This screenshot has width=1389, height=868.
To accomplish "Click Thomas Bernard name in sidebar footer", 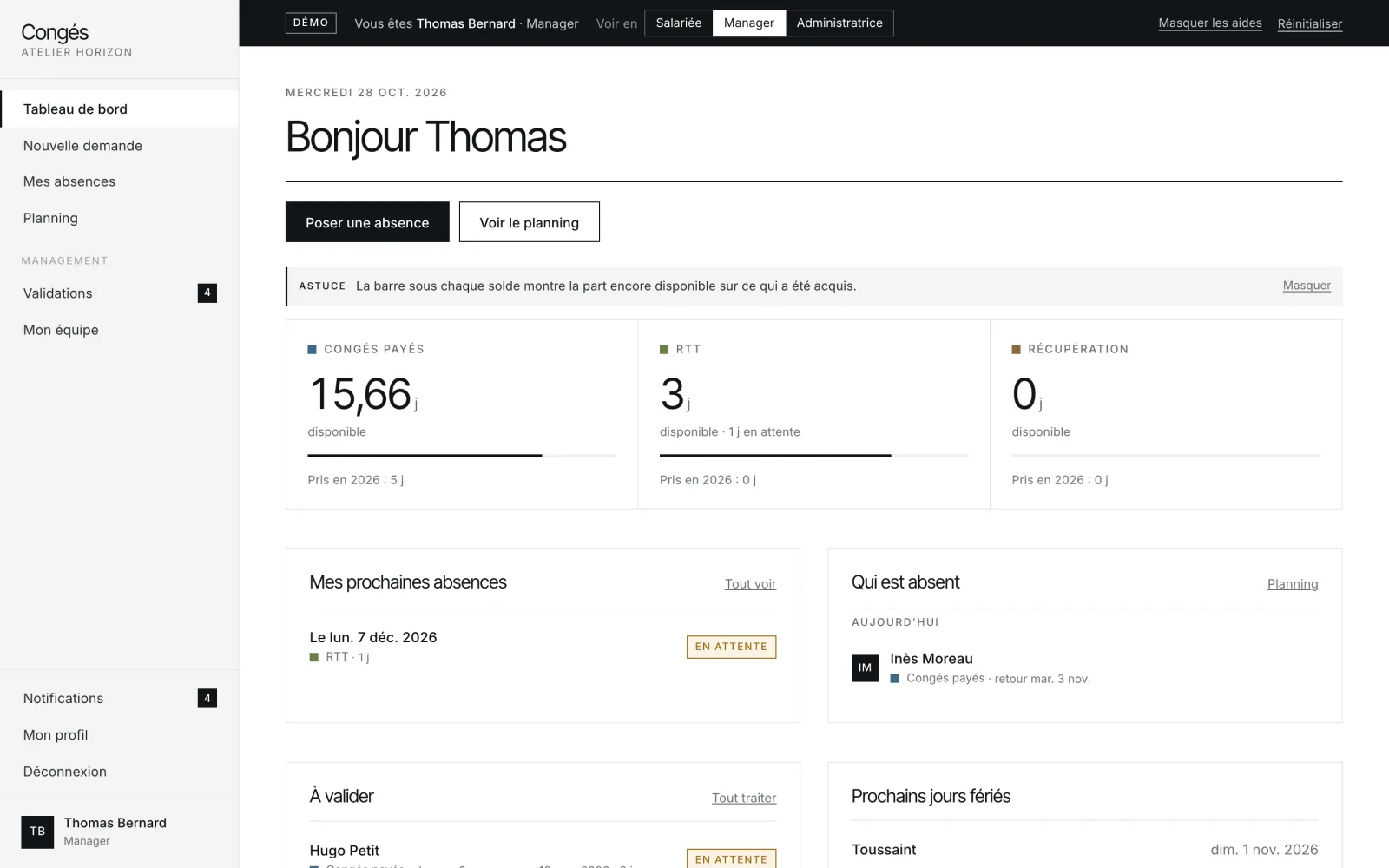I will coord(115,823).
